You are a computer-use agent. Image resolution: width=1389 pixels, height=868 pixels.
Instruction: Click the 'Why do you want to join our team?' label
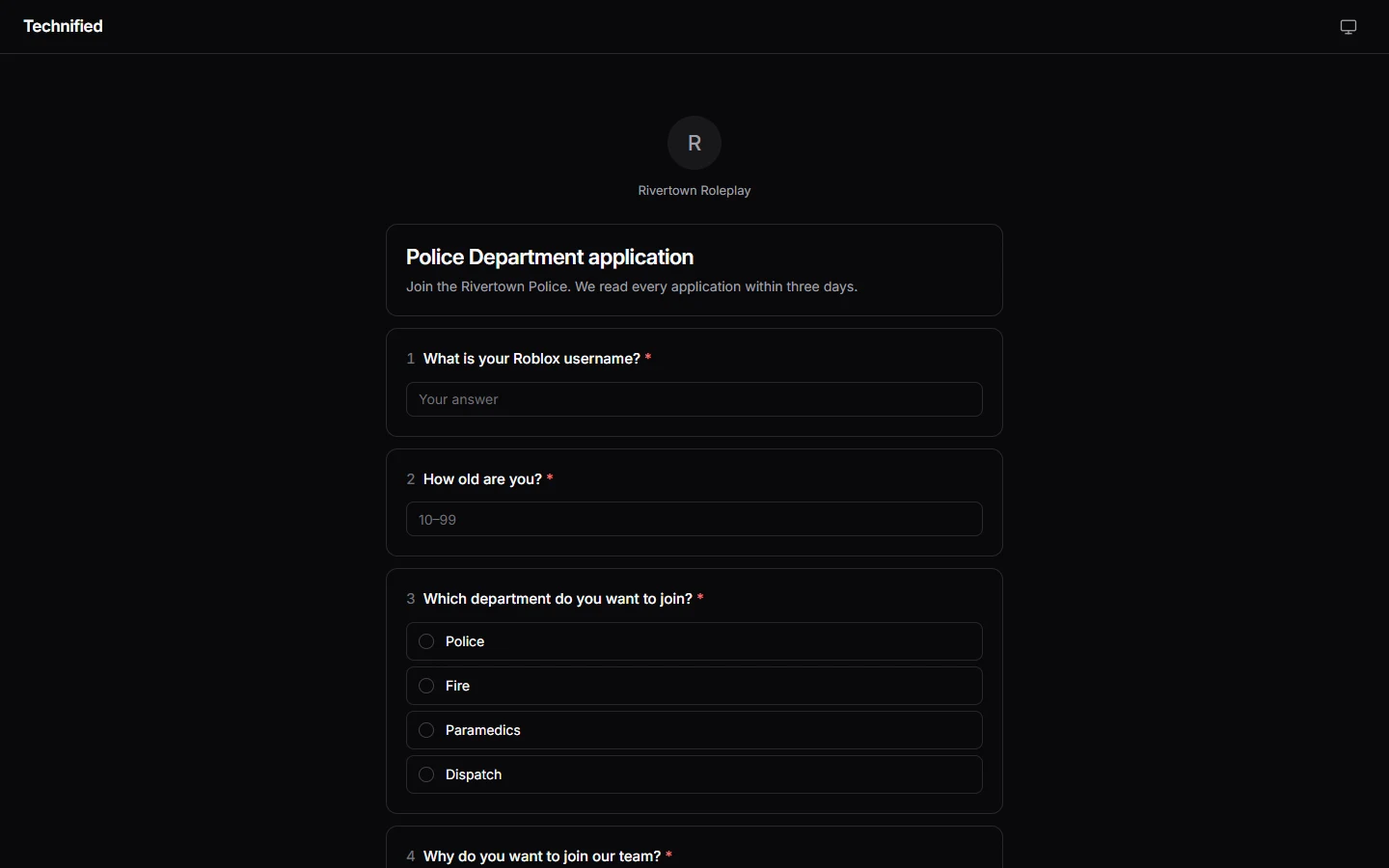click(542, 856)
